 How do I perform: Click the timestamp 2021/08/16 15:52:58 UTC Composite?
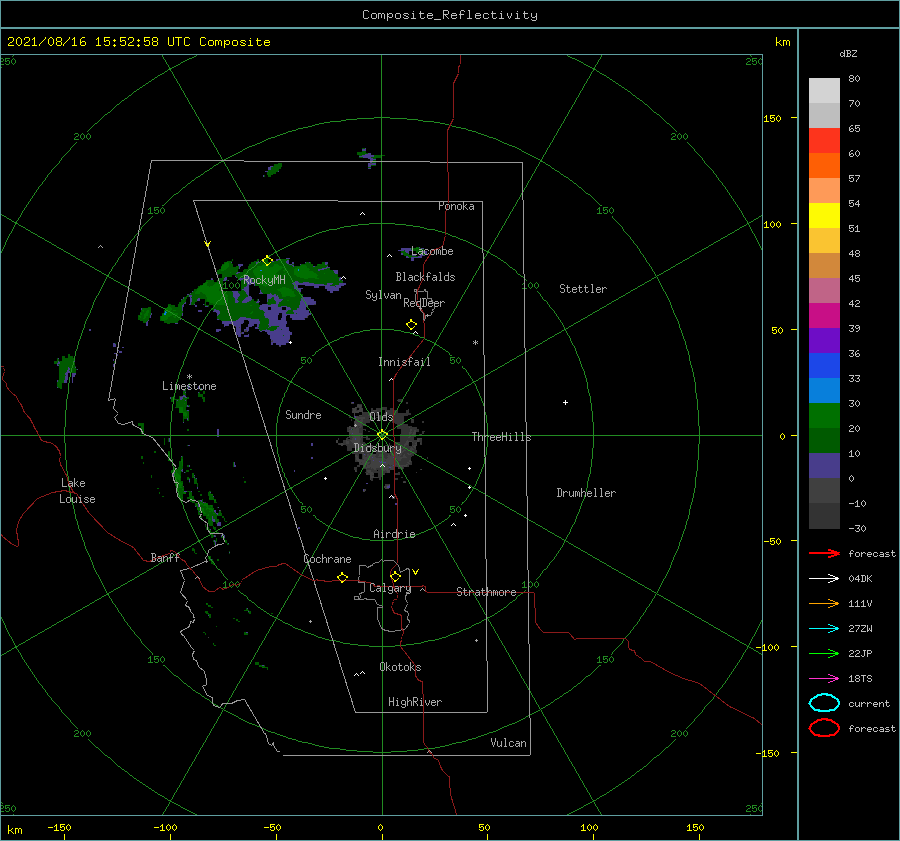tap(139, 42)
